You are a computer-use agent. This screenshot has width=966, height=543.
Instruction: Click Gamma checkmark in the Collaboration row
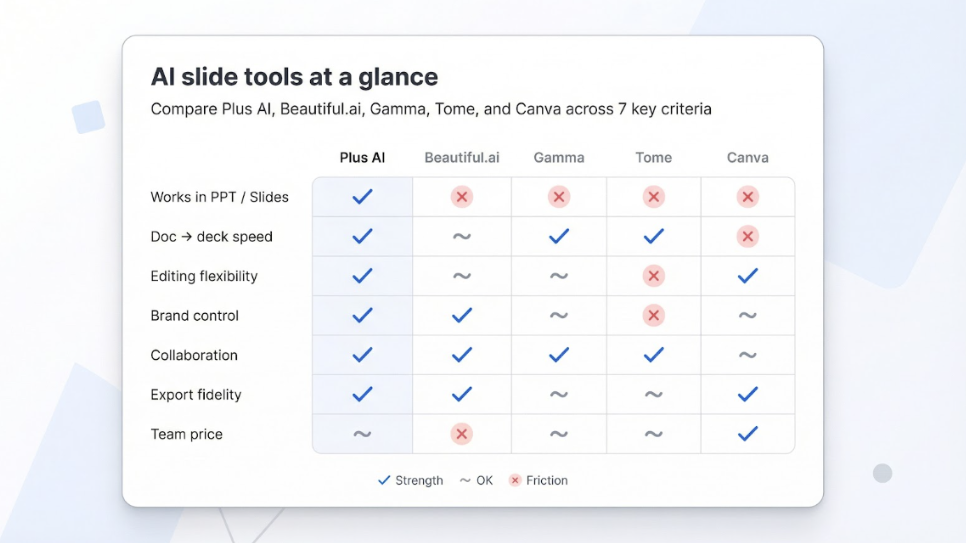click(x=559, y=355)
